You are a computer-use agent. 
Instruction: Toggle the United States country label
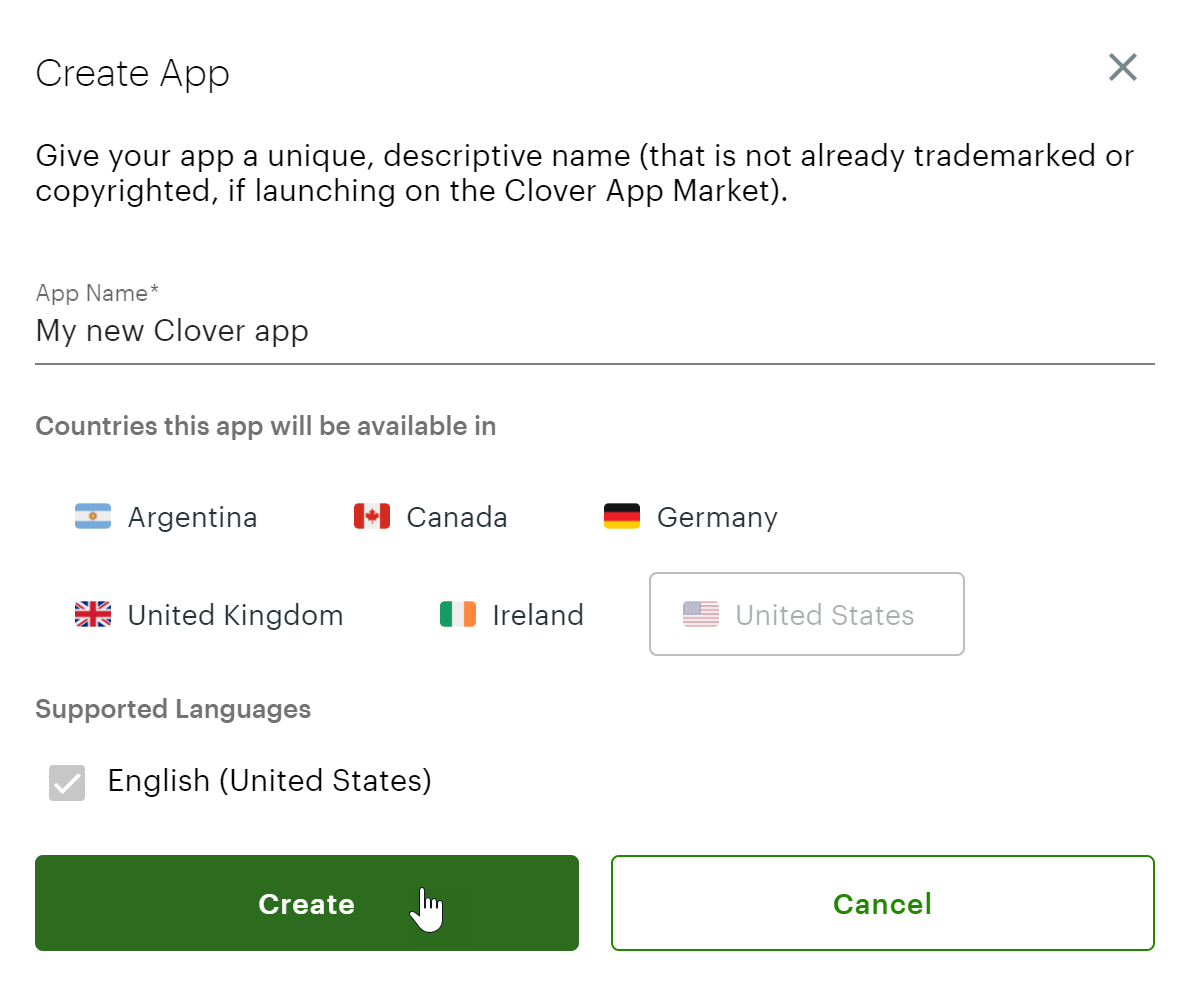[x=824, y=615]
